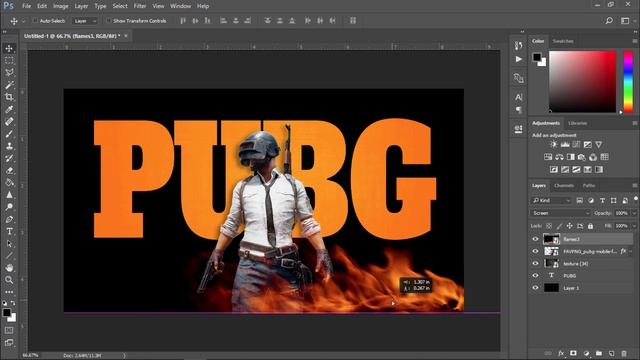Switch to the Swatches tab

pyautogui.click(x=563, y=41)
